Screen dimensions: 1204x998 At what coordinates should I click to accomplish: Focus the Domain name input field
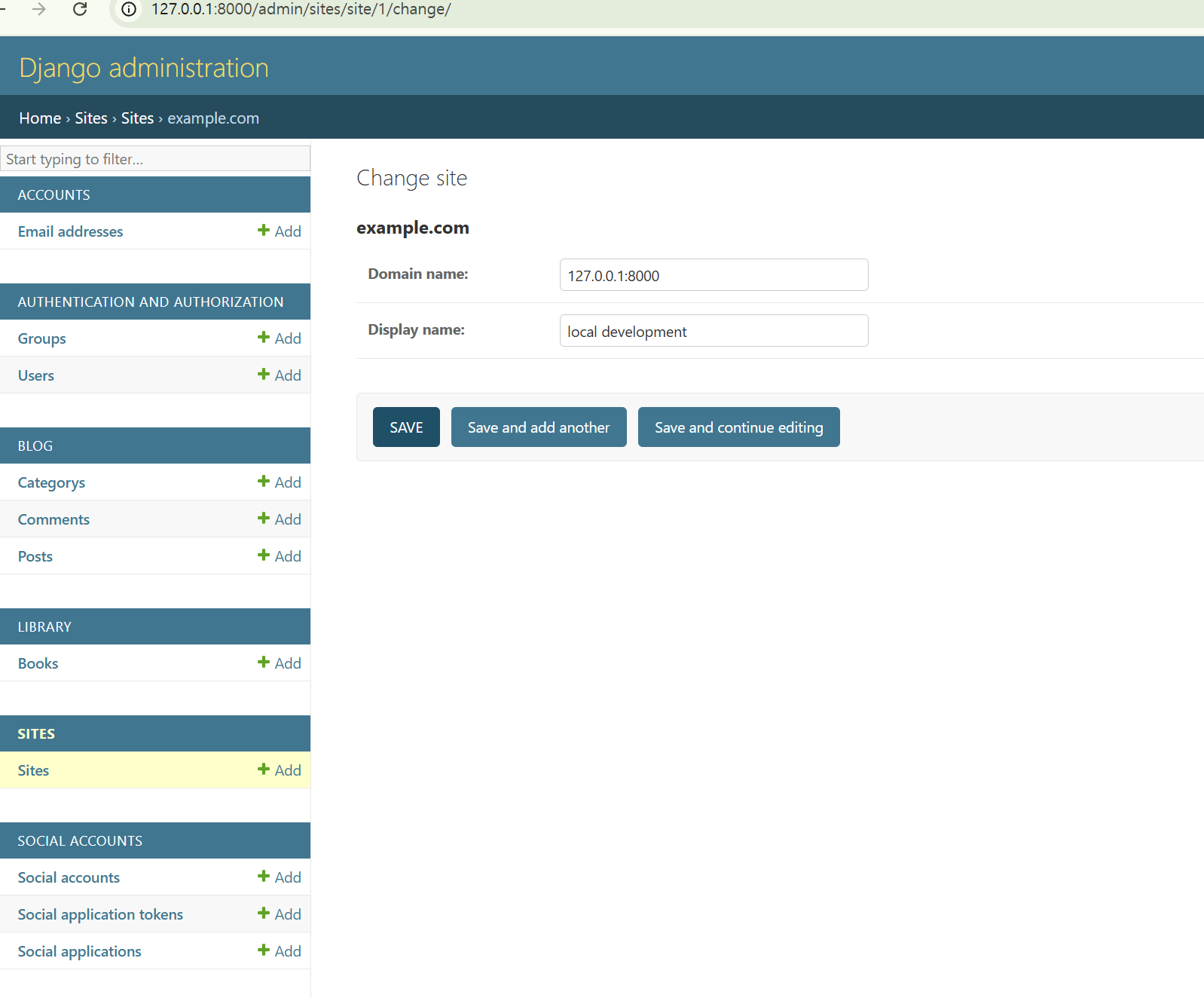coord(714,275)
